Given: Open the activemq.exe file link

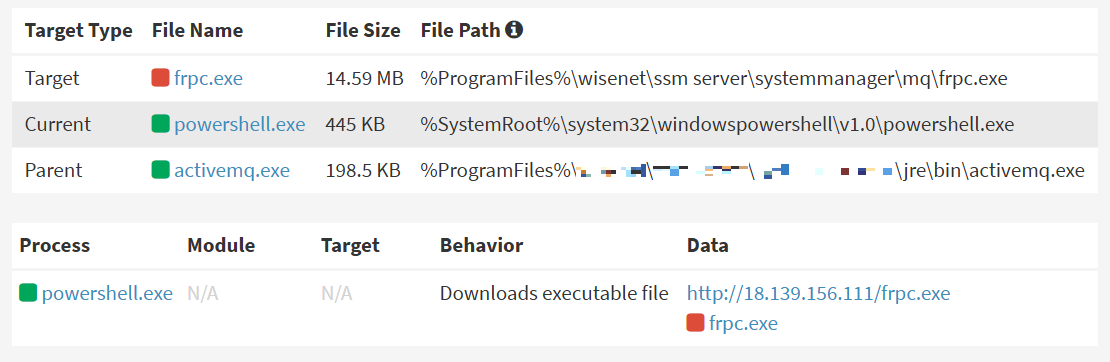Looking at the screenshot, I should (x=232, y=171).
